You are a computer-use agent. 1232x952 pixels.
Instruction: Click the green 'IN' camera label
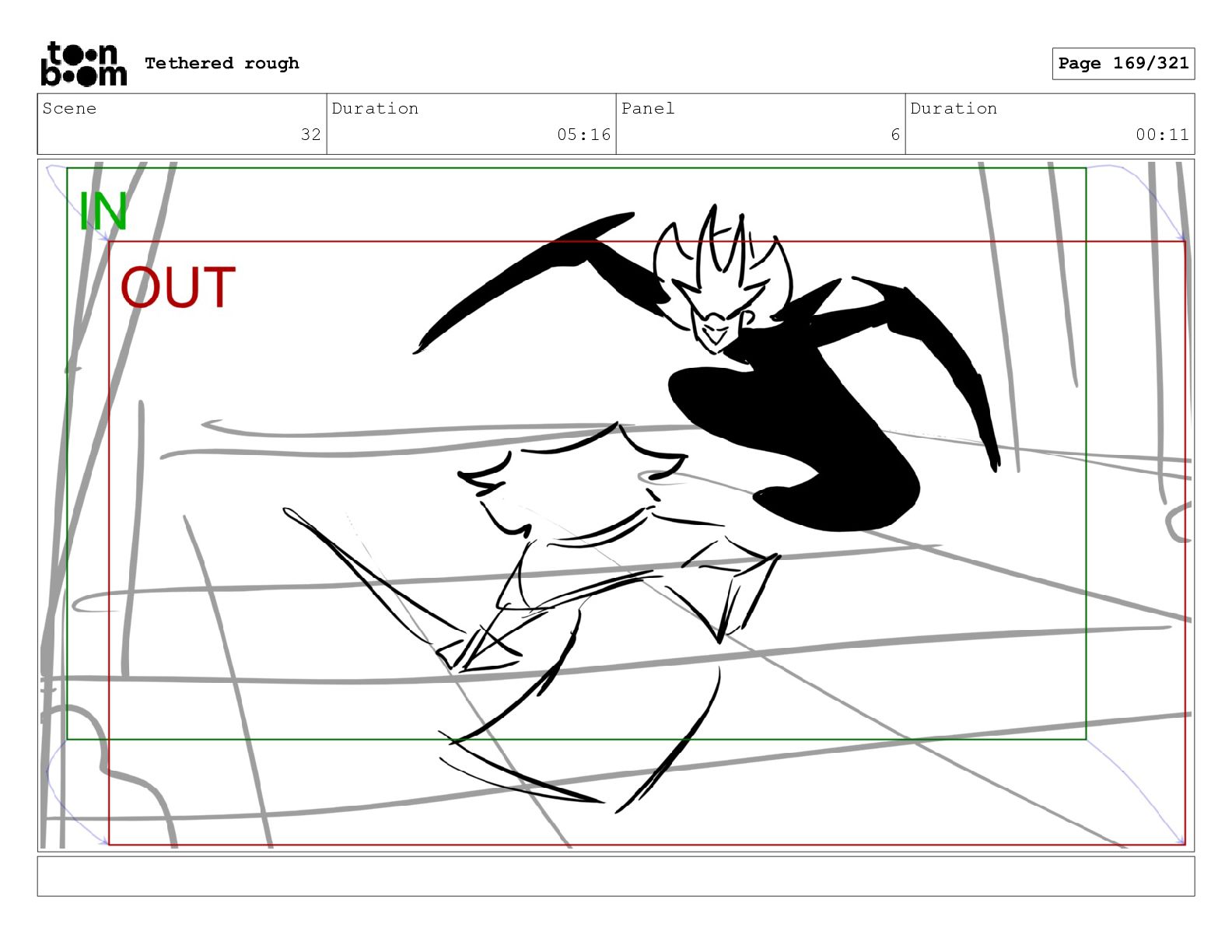pos(103,211)
